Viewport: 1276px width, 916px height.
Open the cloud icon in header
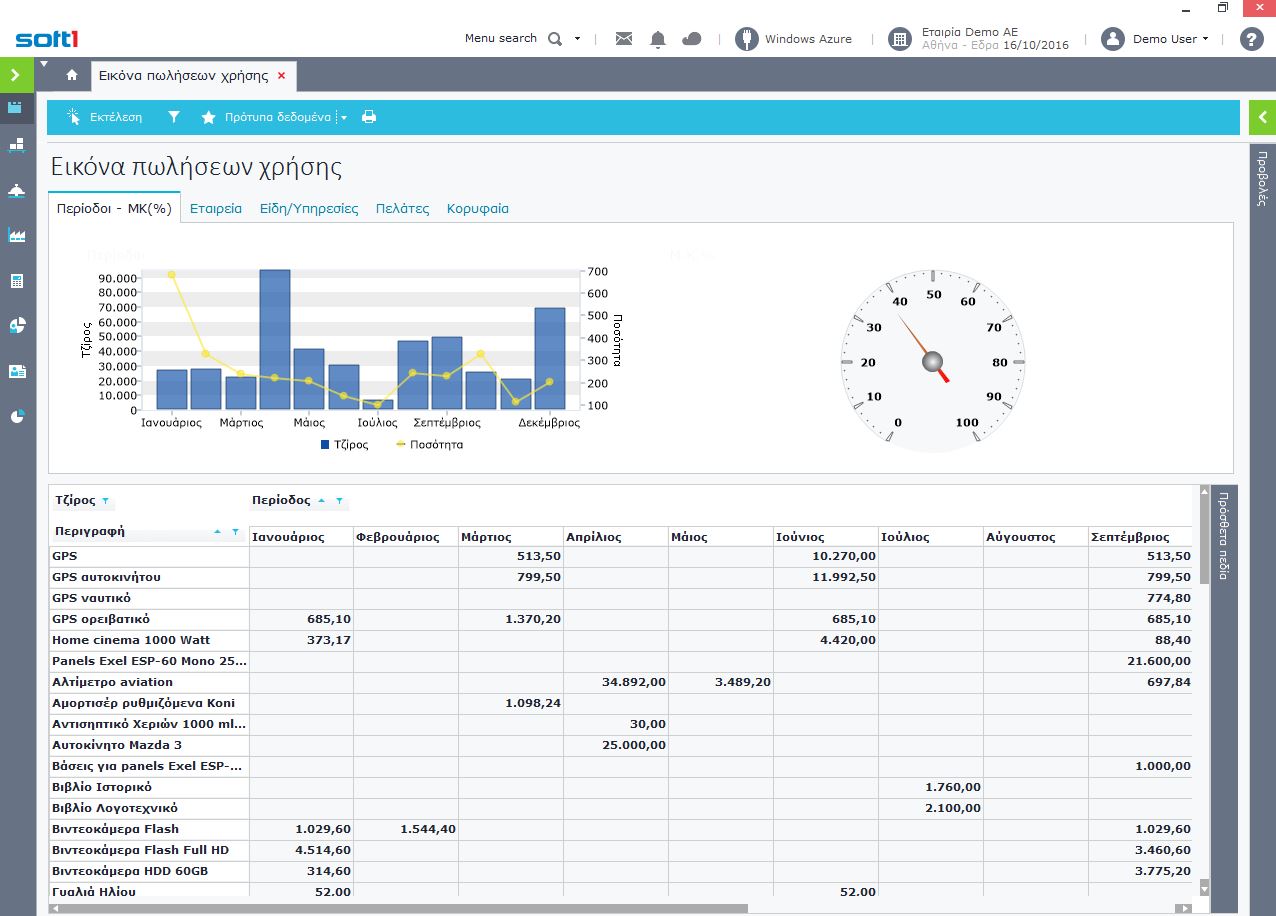691,39
